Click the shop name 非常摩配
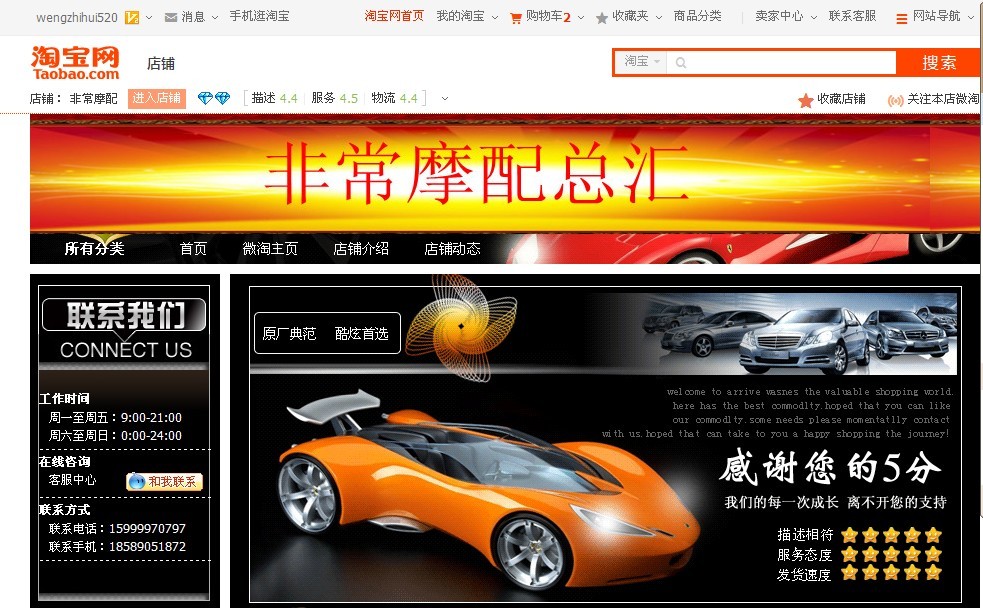 point(93,98)
